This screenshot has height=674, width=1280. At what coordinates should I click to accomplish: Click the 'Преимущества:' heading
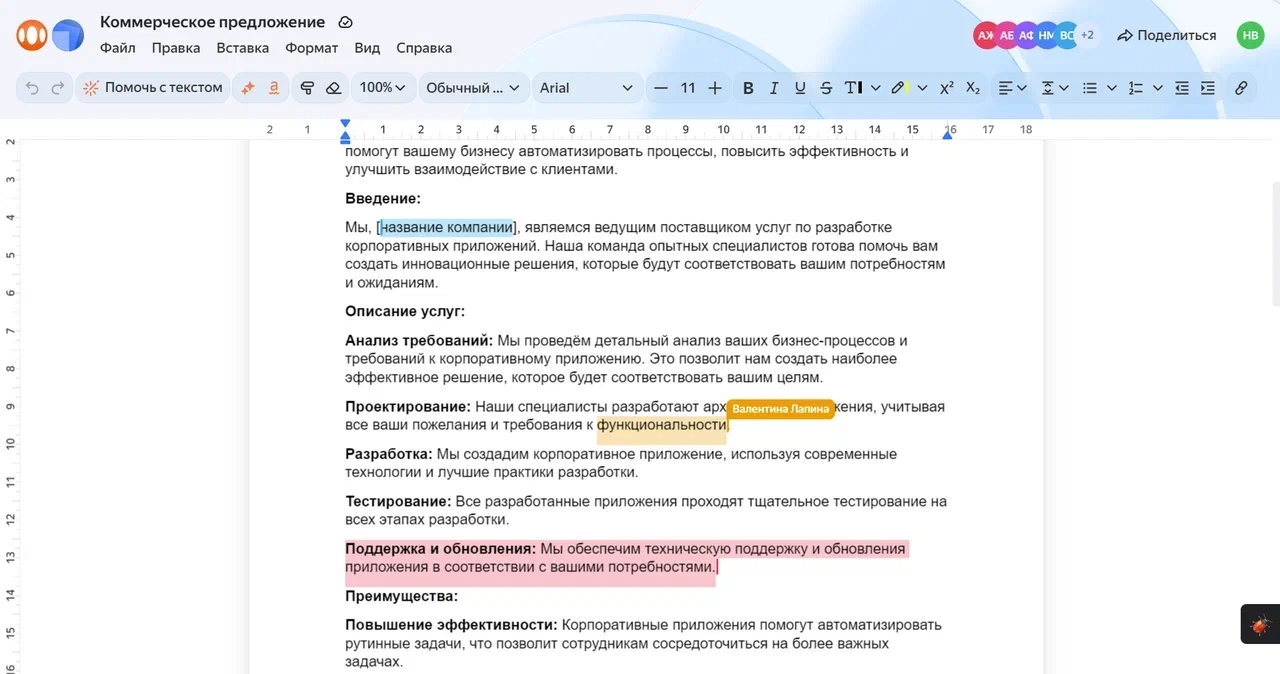(401, 596)
